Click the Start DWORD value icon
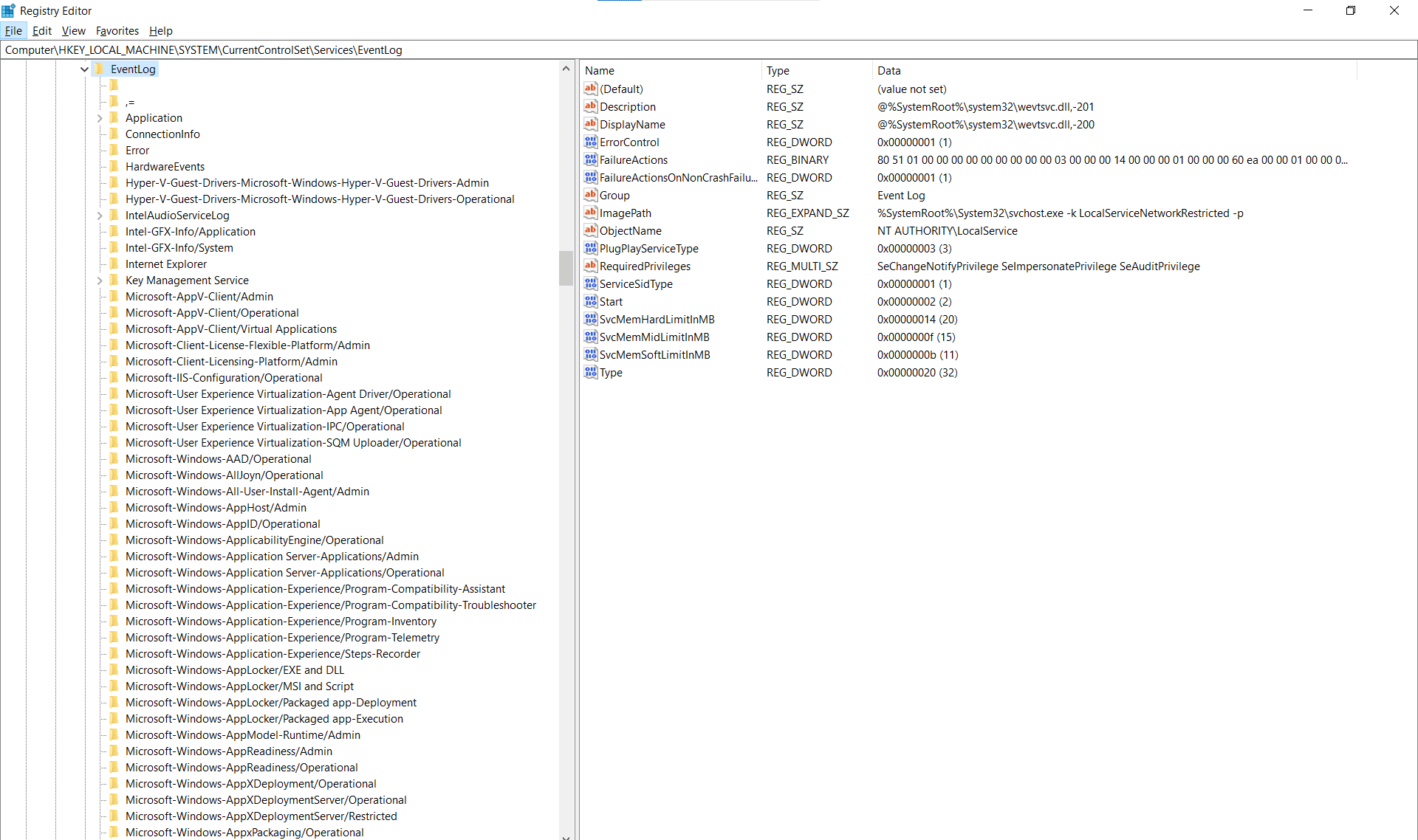1418x840 pixels. tap(590, 301)
